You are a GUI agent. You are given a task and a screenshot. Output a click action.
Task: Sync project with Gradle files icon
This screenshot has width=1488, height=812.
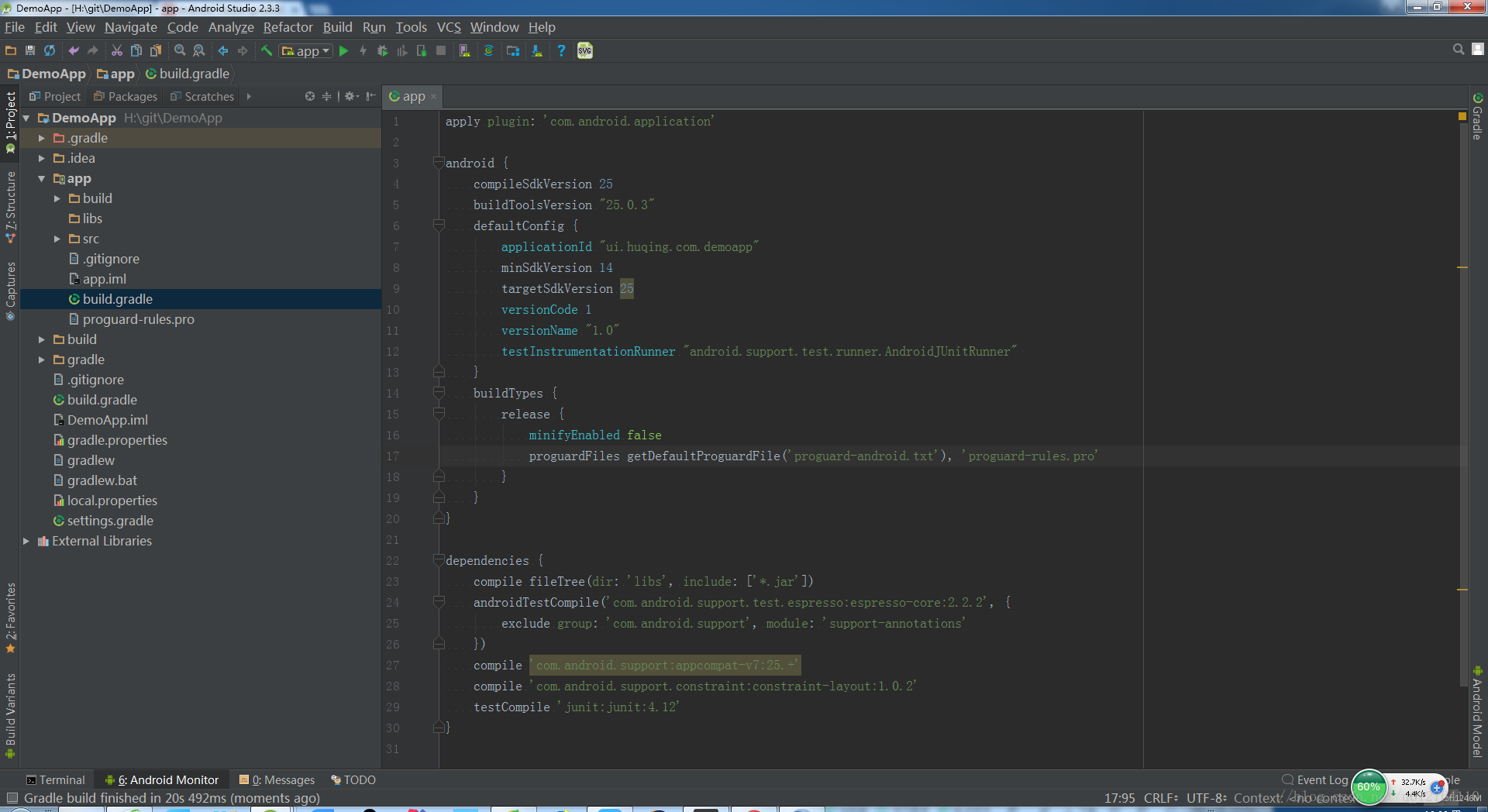pyautogui.click(x=488, y=50)
